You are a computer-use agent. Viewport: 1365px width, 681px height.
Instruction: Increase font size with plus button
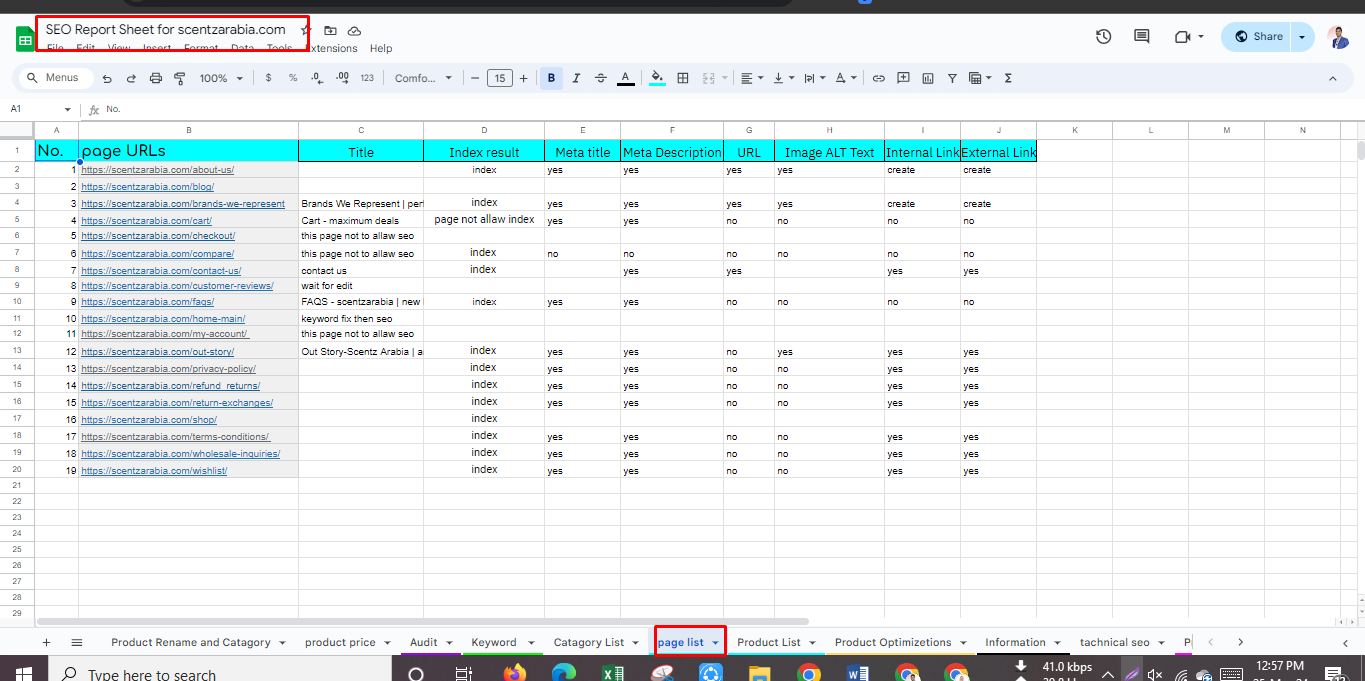point(523,78)
